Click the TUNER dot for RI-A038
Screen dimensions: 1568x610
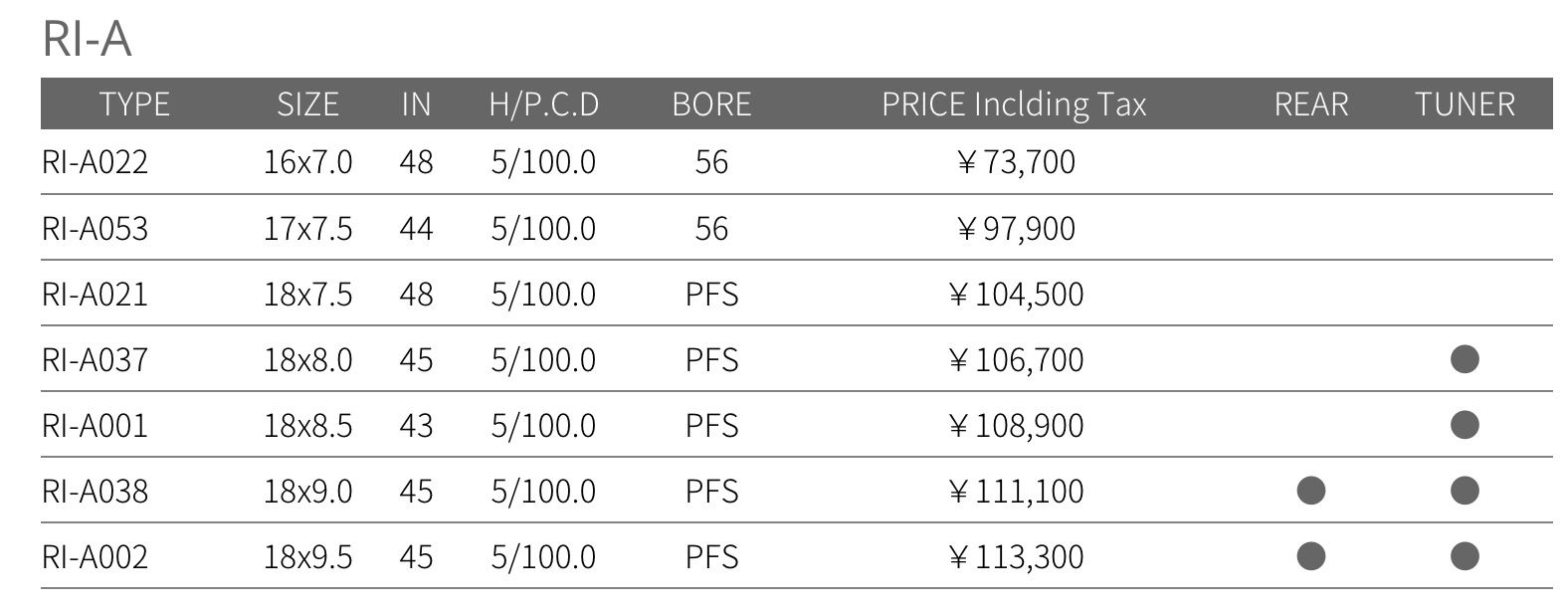[1465, 491]
